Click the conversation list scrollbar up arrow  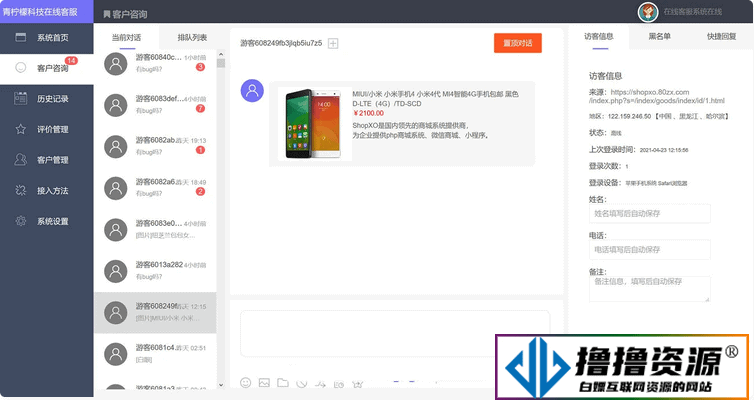[x=221, y=53]
